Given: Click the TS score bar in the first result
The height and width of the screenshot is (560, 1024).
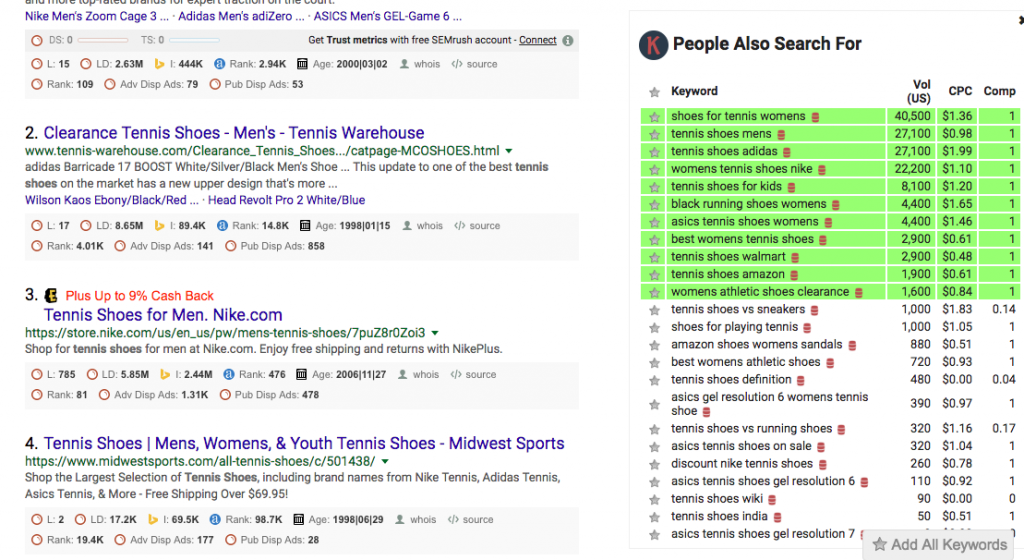Looking at the screenshot, I should click(194, 40).
